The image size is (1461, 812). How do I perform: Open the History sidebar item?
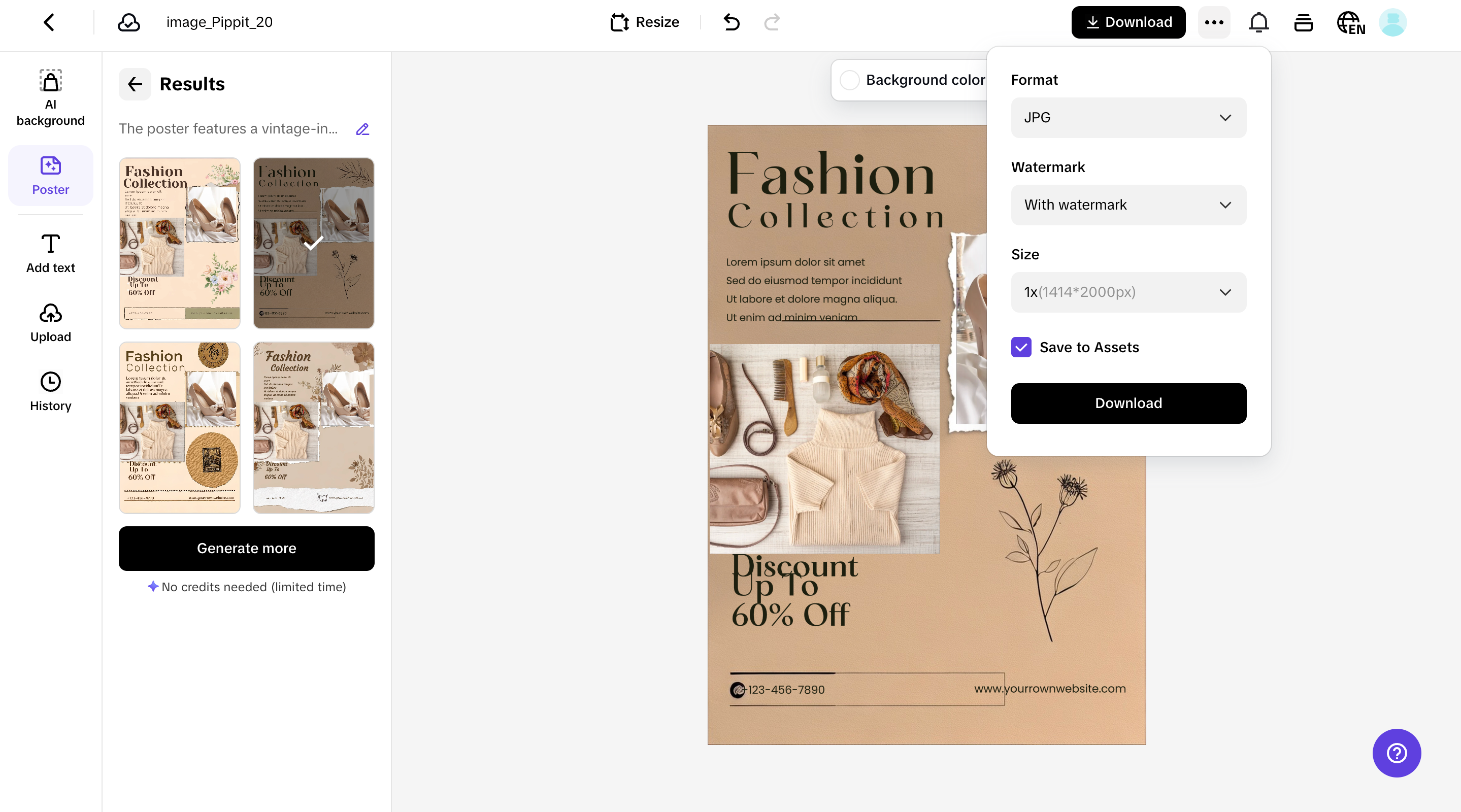pyautogui.click(x=50, y=391)
